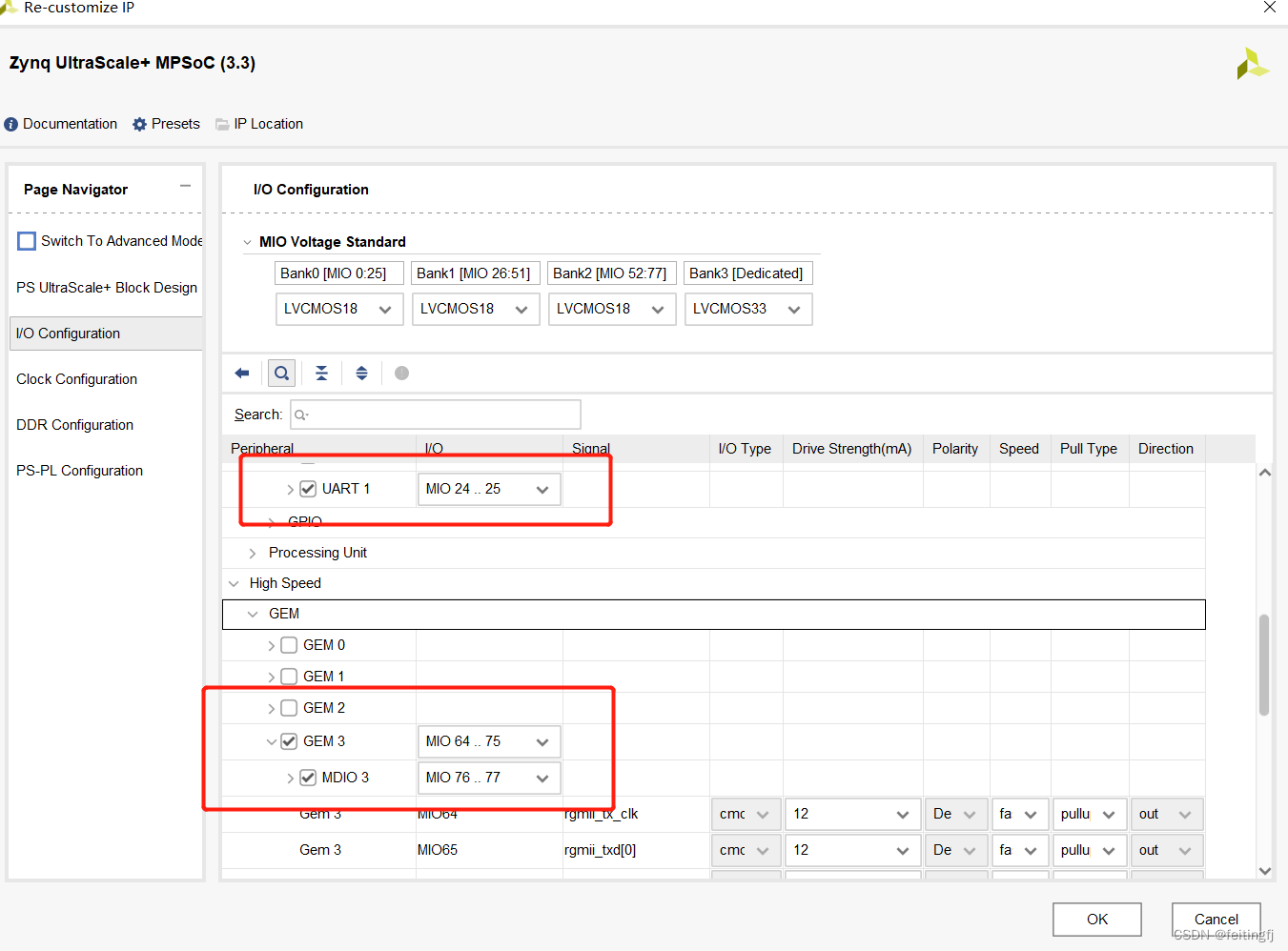
Task: Click the vertical scrollbar thumb
Action: 1264,664
